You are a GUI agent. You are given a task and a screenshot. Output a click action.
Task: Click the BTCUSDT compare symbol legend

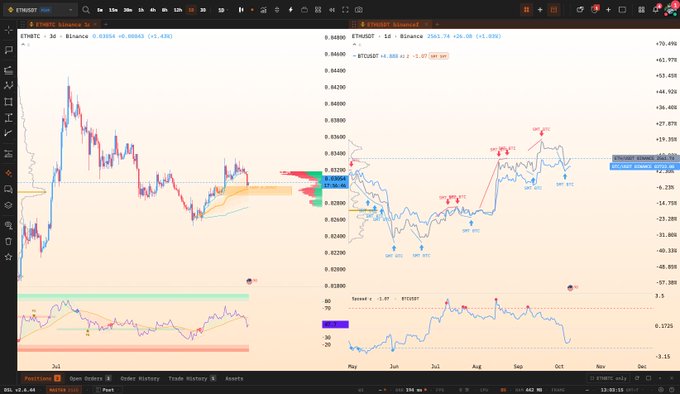(368, 56)
